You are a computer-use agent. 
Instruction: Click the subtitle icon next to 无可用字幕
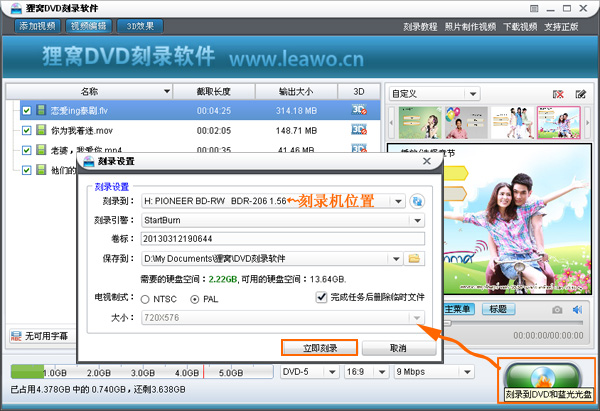point(16,336)
